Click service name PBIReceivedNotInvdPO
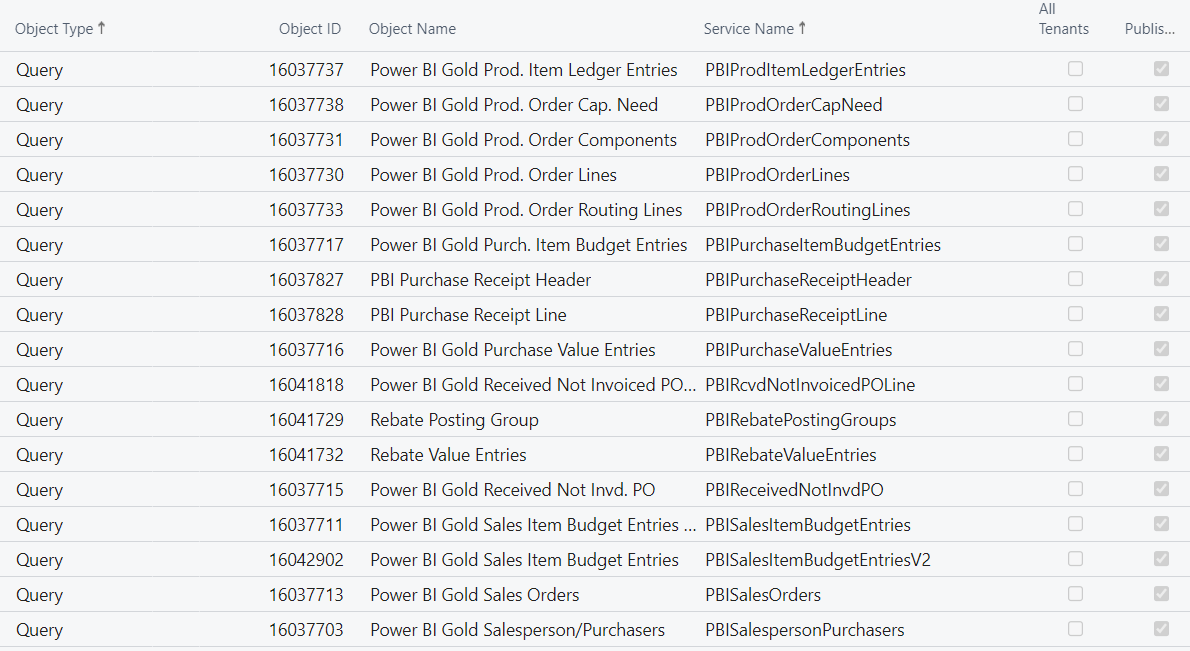Image resolution: width=1190 pixels, height=651 pixels. (795, 490)
